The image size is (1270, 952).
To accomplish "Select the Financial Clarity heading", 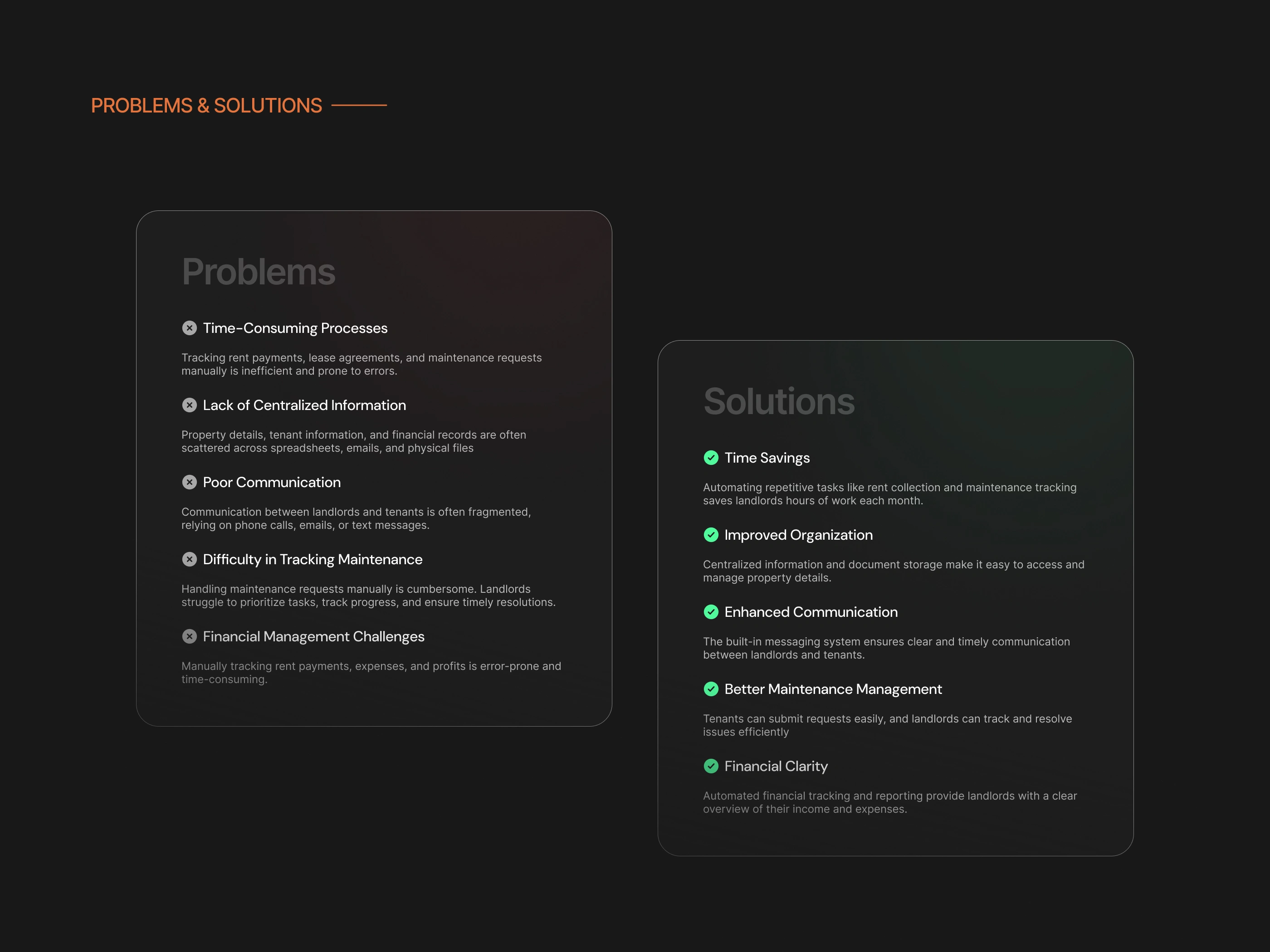I will pos(776,766).
